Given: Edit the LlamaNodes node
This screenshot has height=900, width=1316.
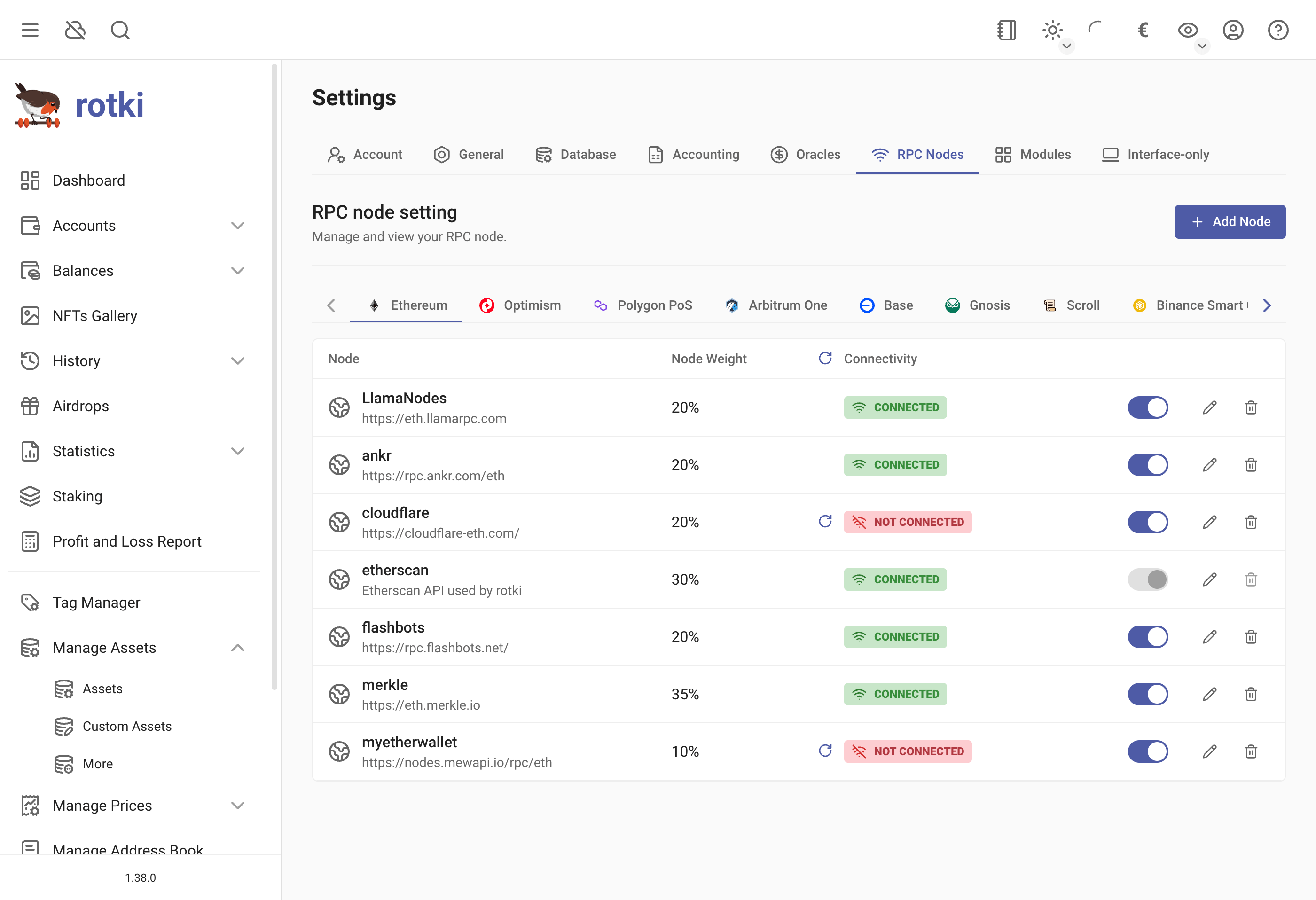Looking at the screenshot, I should pyautogui.click(x=1209, y=407).
